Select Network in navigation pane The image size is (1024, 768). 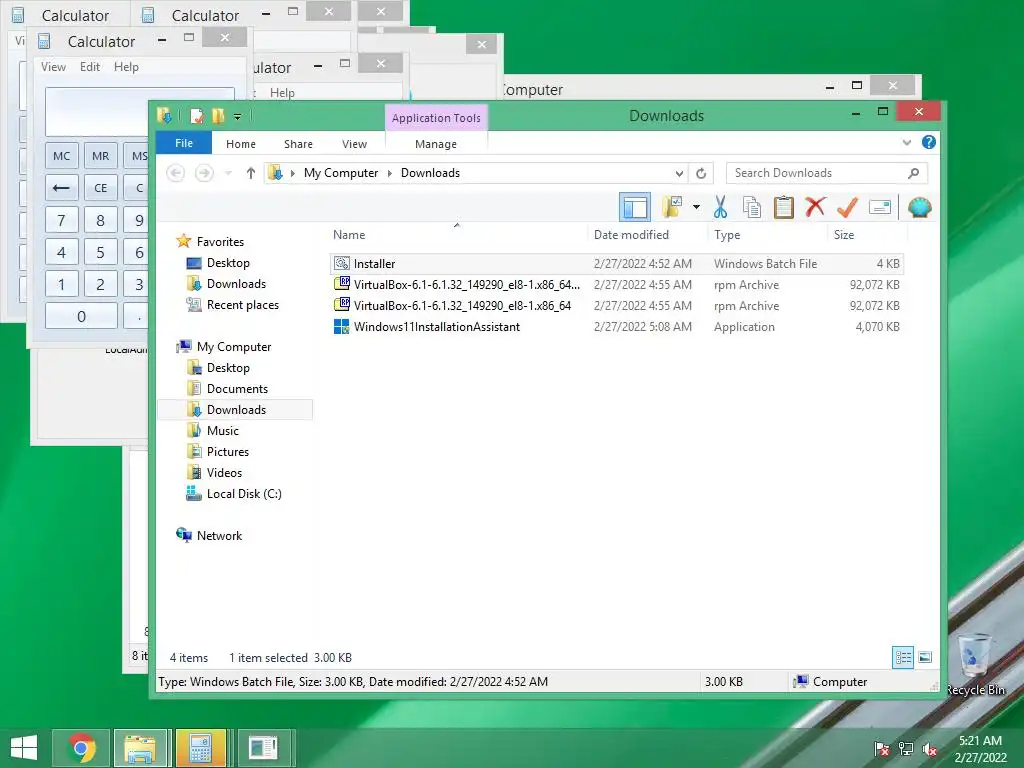219,536
